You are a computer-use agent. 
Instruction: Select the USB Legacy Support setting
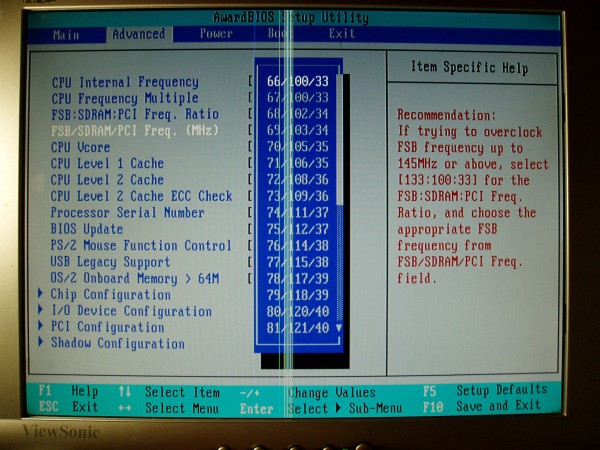110,262
